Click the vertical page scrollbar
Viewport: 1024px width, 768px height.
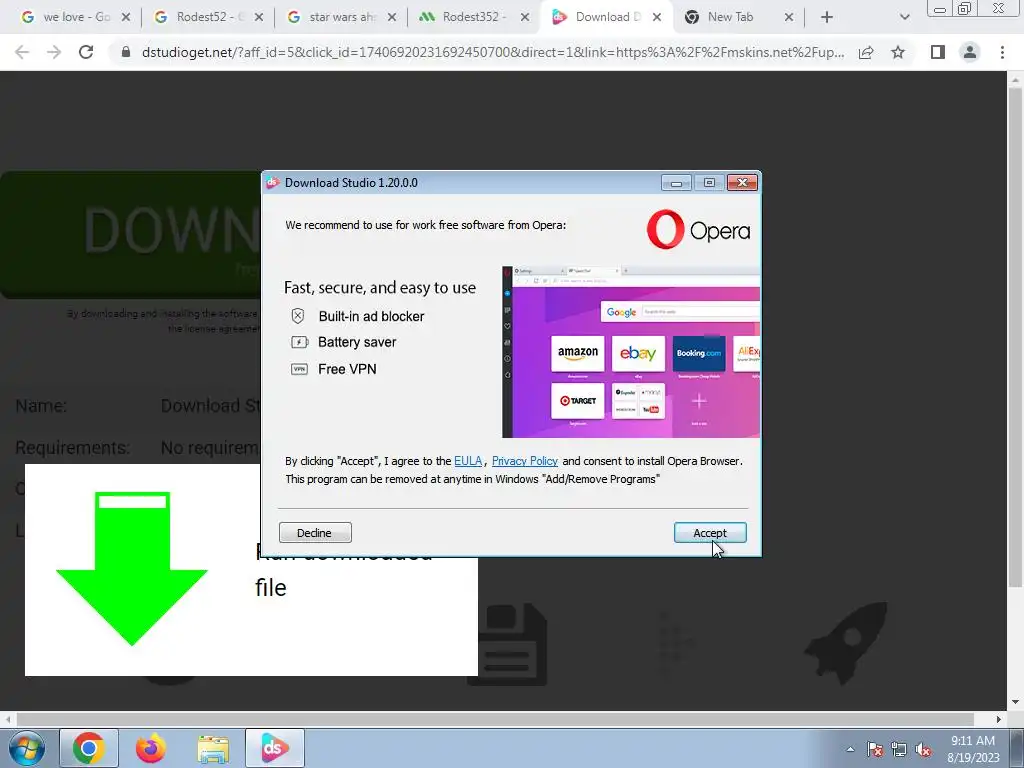point(1015,336)
